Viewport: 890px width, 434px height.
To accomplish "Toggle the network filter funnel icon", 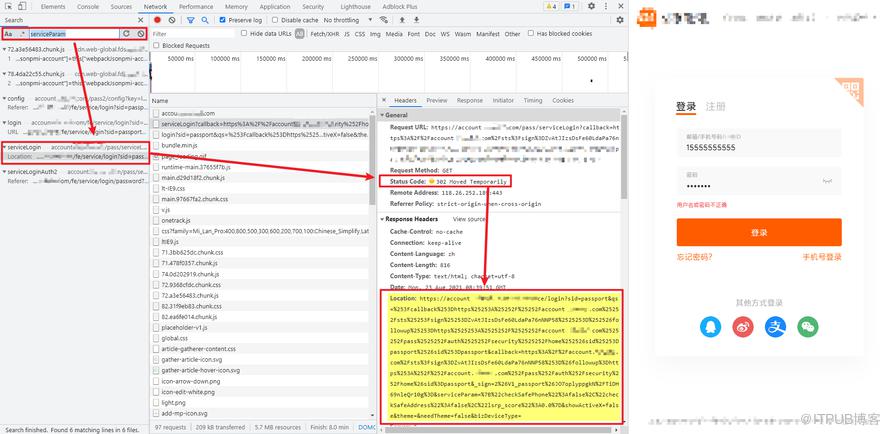I will coord(191,20).
